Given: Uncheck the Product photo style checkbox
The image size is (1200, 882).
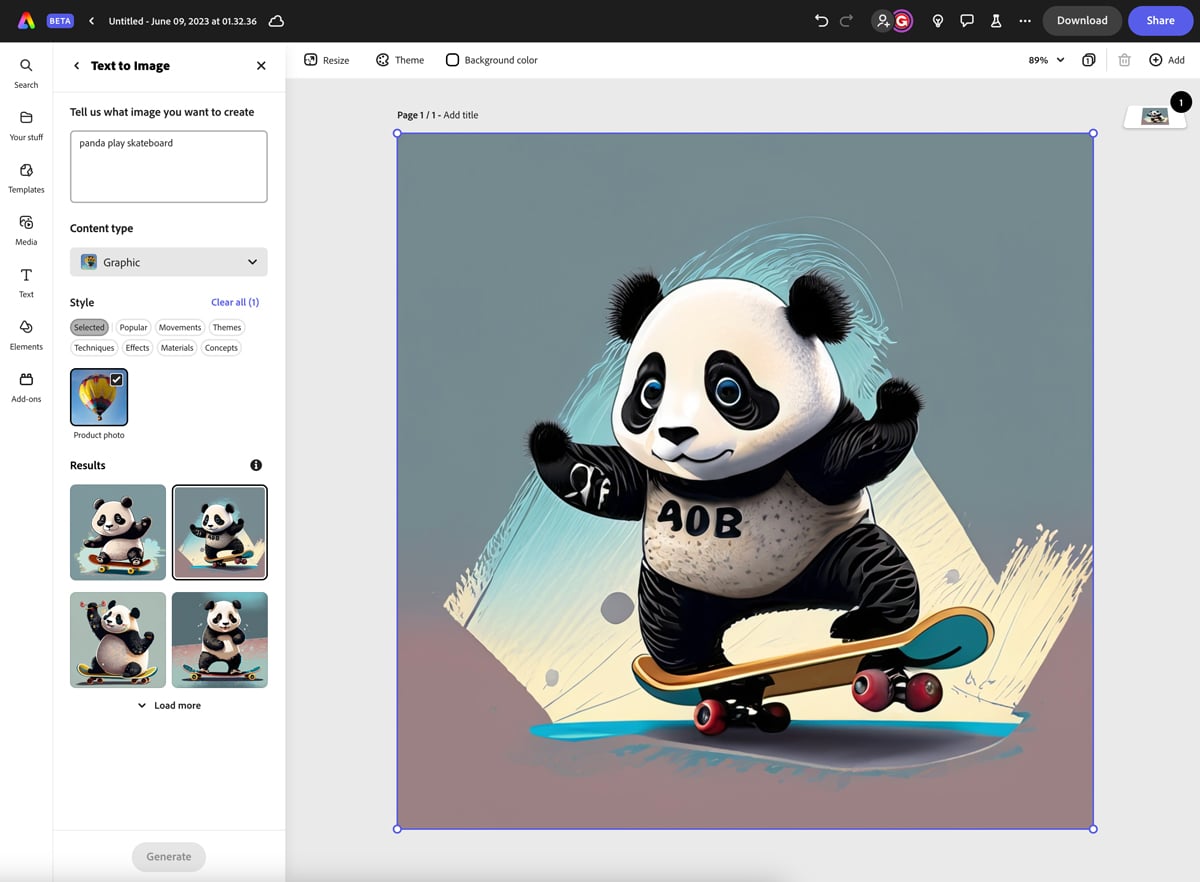Looking at the screenshot, I should tap(117, 379).
